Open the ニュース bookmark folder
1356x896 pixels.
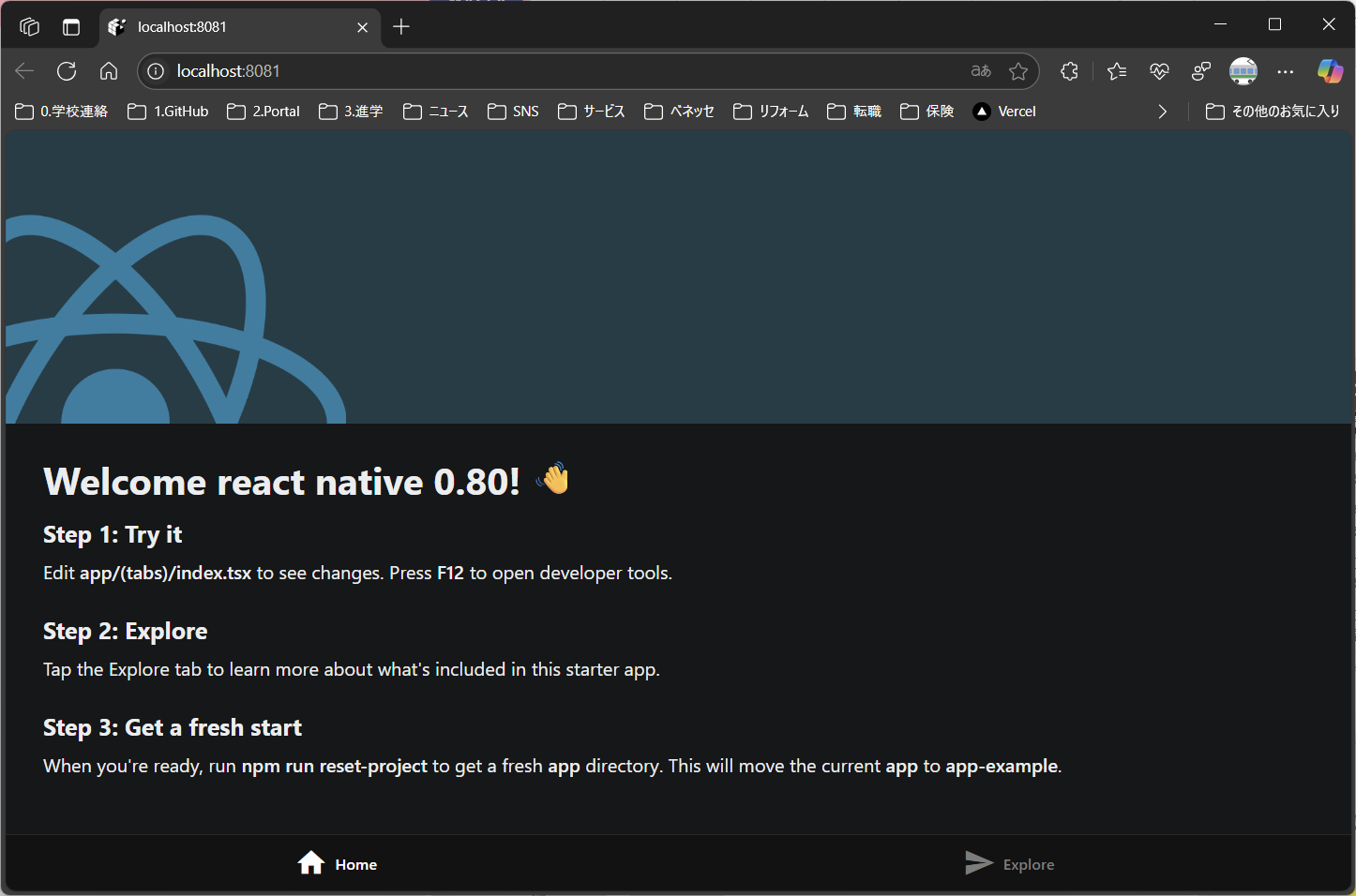click(x=436, y=112)
